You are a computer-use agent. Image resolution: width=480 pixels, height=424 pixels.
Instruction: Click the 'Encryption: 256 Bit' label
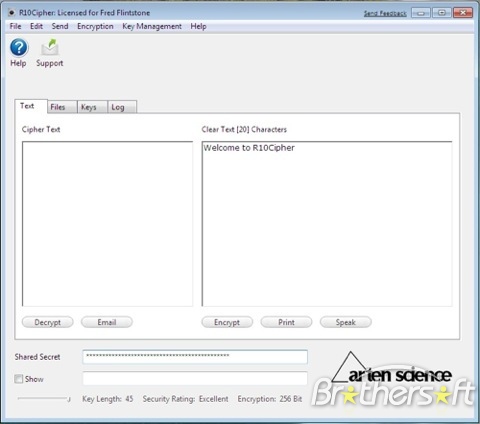tap(270, 399)
